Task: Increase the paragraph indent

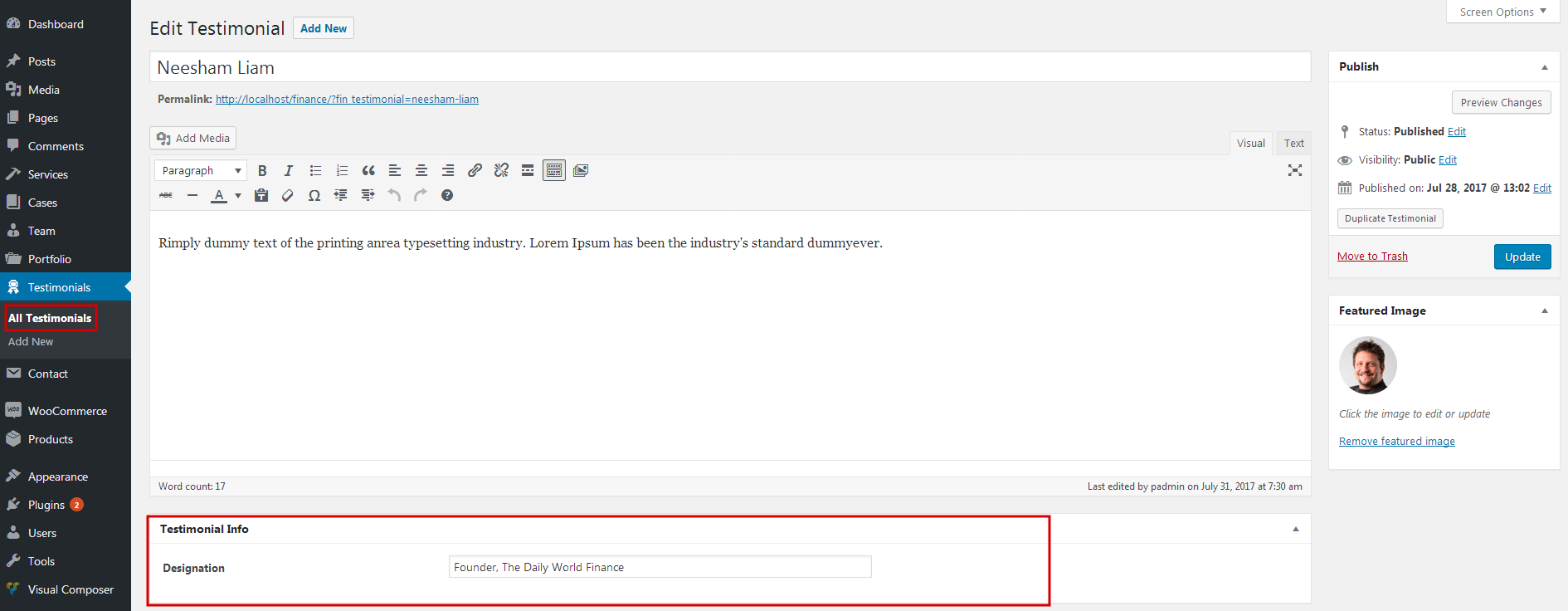Action: 368,195
